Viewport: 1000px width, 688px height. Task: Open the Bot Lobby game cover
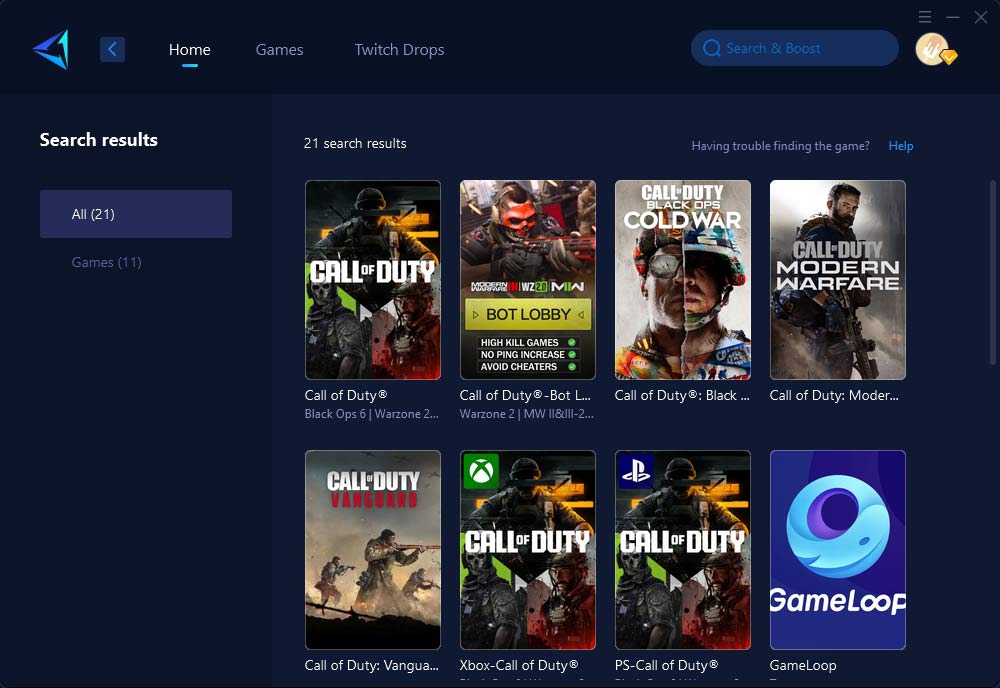pyautogui.click(x=527, y=280)
